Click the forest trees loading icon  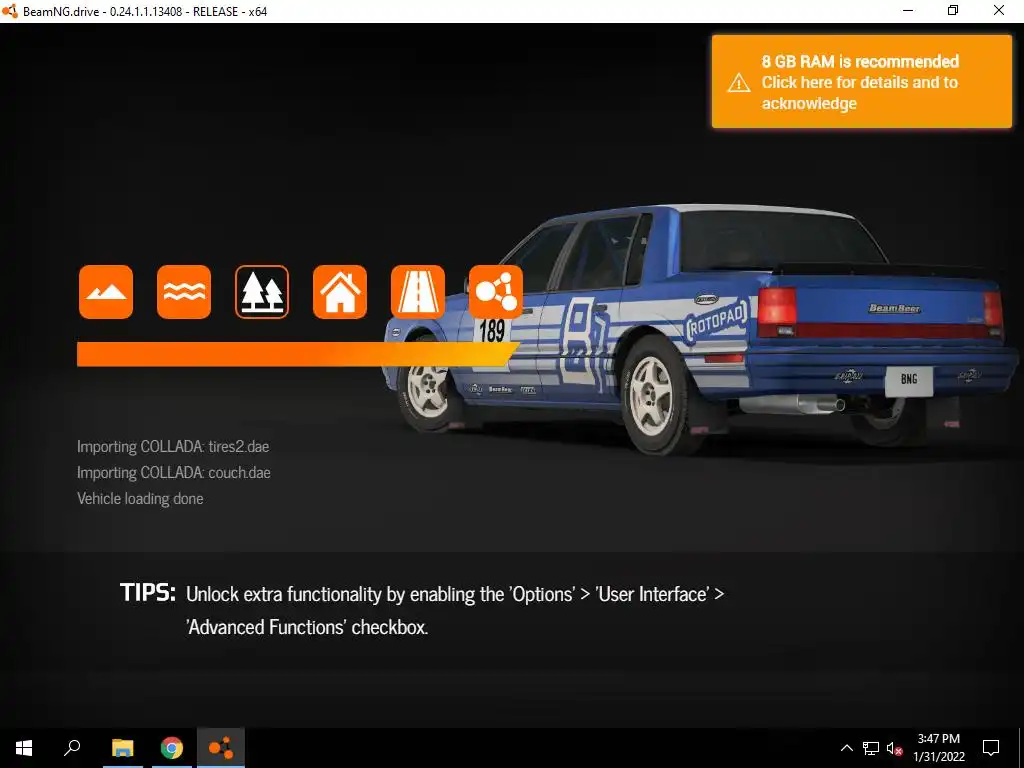click(262, 292)
